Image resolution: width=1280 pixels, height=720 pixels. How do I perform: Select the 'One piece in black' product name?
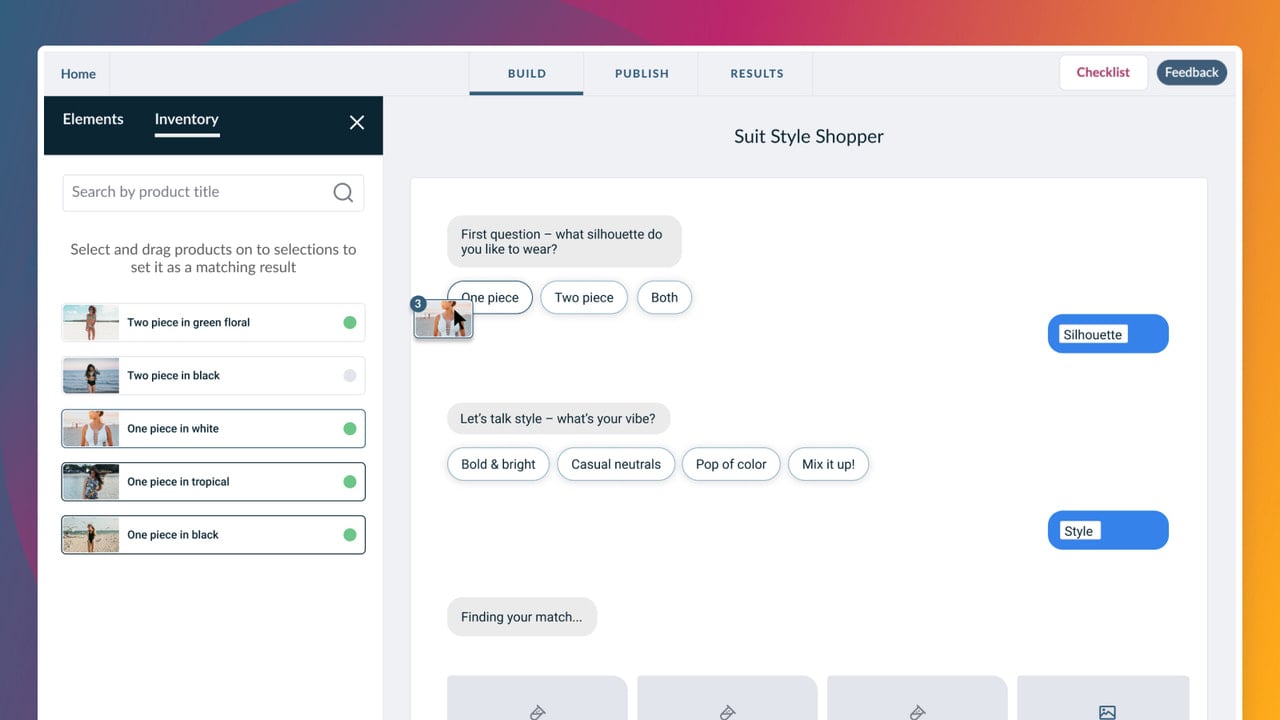point(172,535)
